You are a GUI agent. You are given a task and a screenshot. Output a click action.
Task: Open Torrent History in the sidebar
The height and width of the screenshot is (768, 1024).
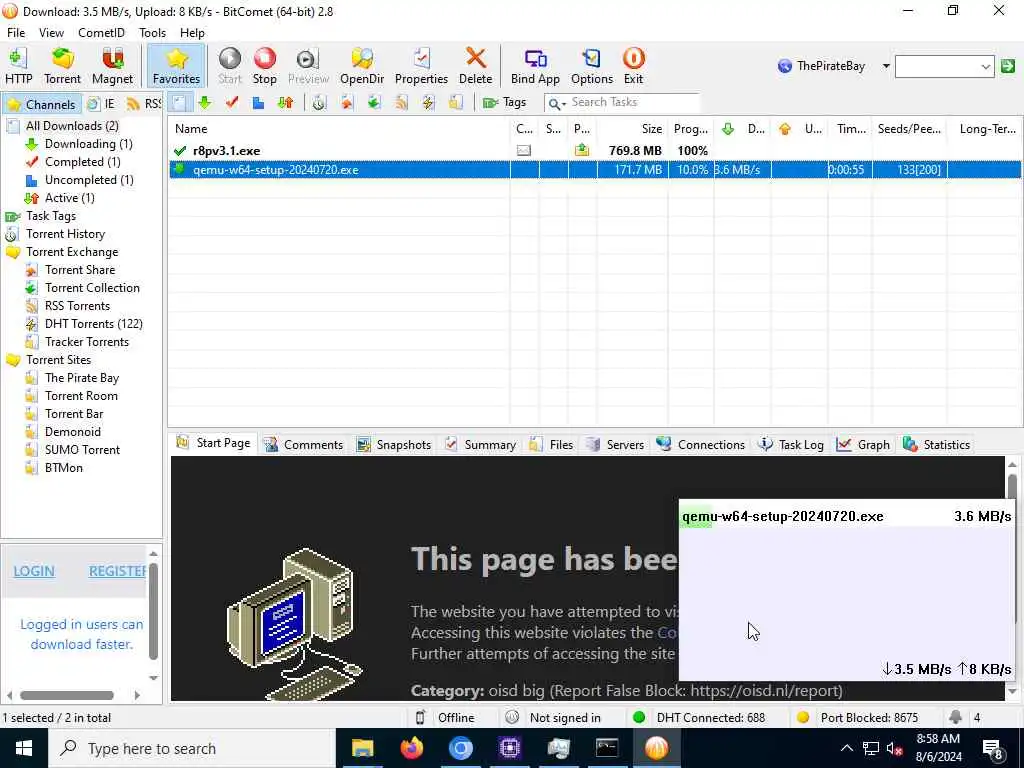click(x=65, y=234)
